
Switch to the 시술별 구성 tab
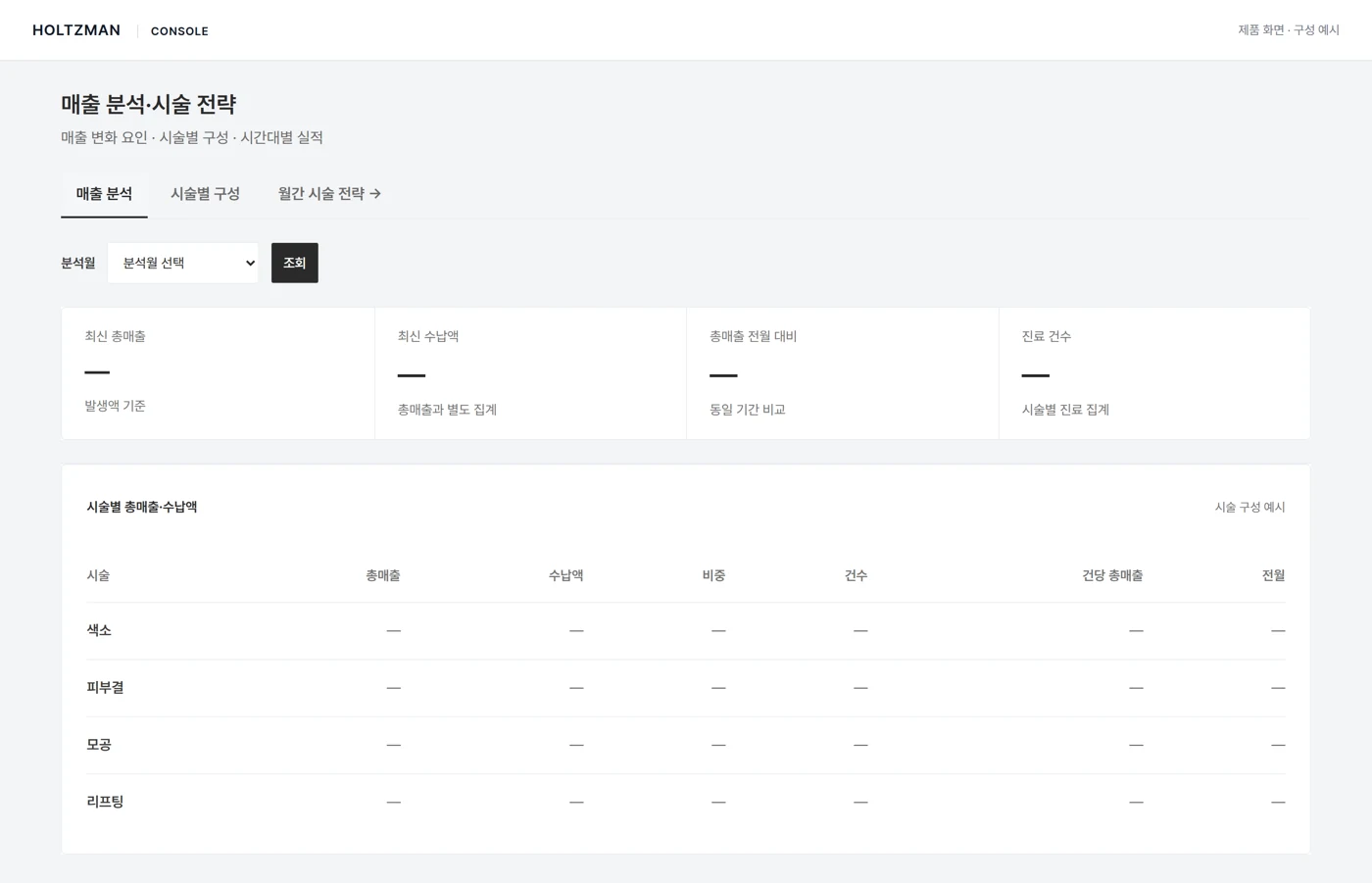coord(205,194)
